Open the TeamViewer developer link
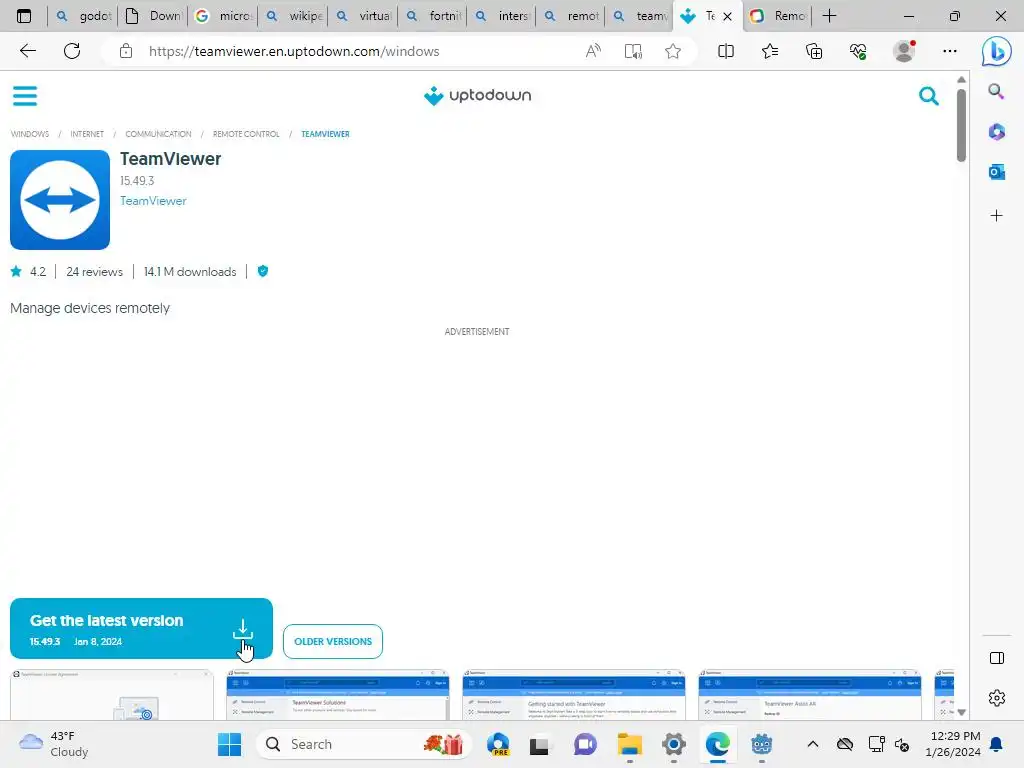This screenshot has height=768, width=1024. (x=153, y=201)
